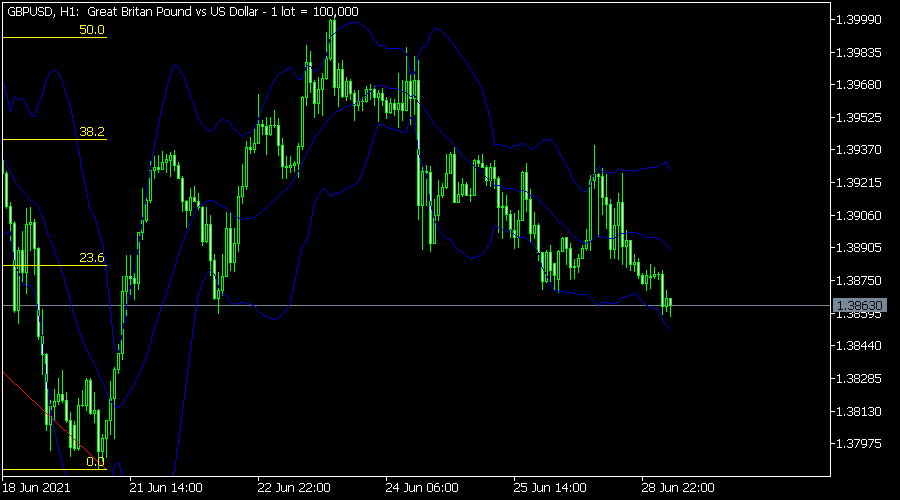Click the 1.38130 price scale value

point(859,411)
